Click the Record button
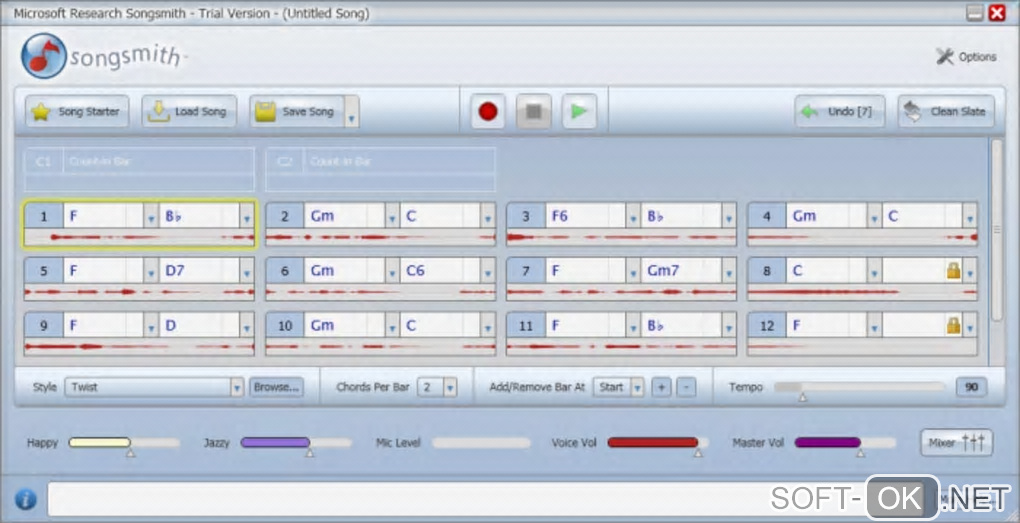Viewport: 1020px width, 523px height. [x=488, y=111]
